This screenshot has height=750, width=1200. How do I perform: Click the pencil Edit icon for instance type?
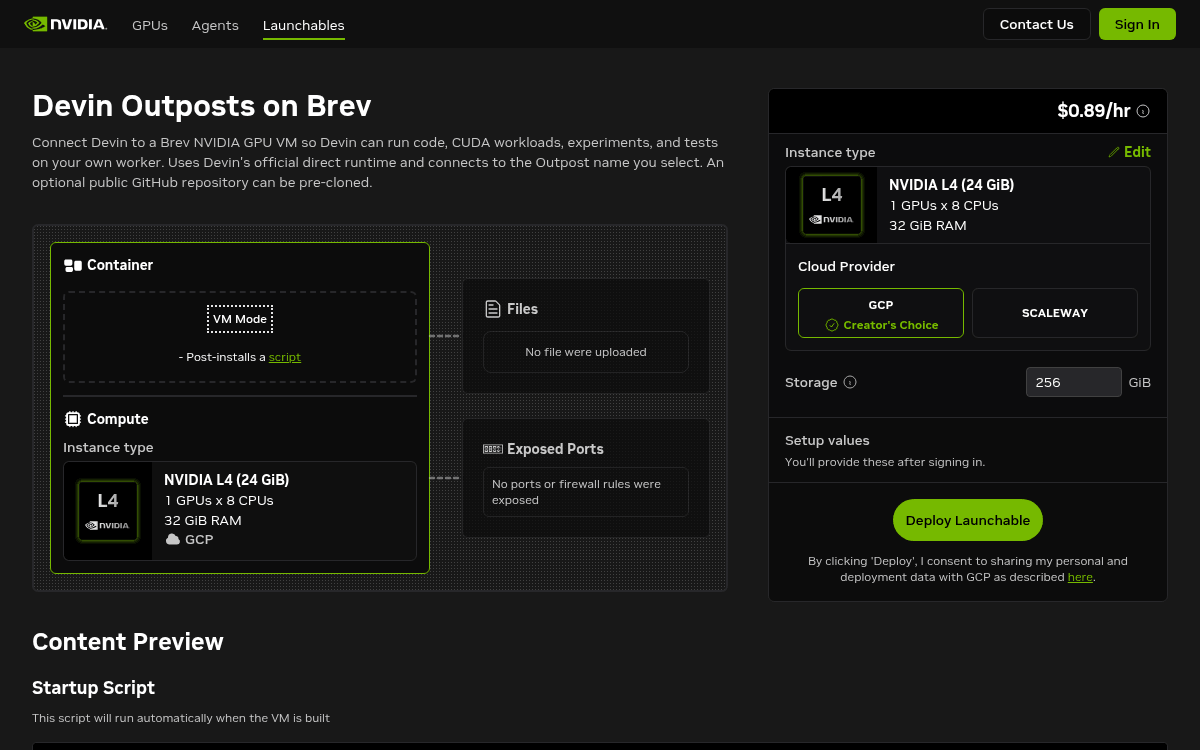pyautogui.click(x=1114, y=152)
